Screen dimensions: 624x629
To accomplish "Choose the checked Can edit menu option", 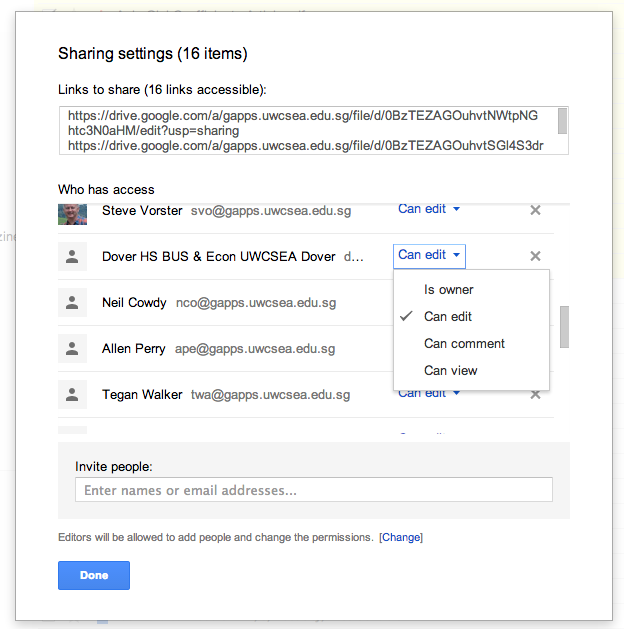I will click(448, 317).
